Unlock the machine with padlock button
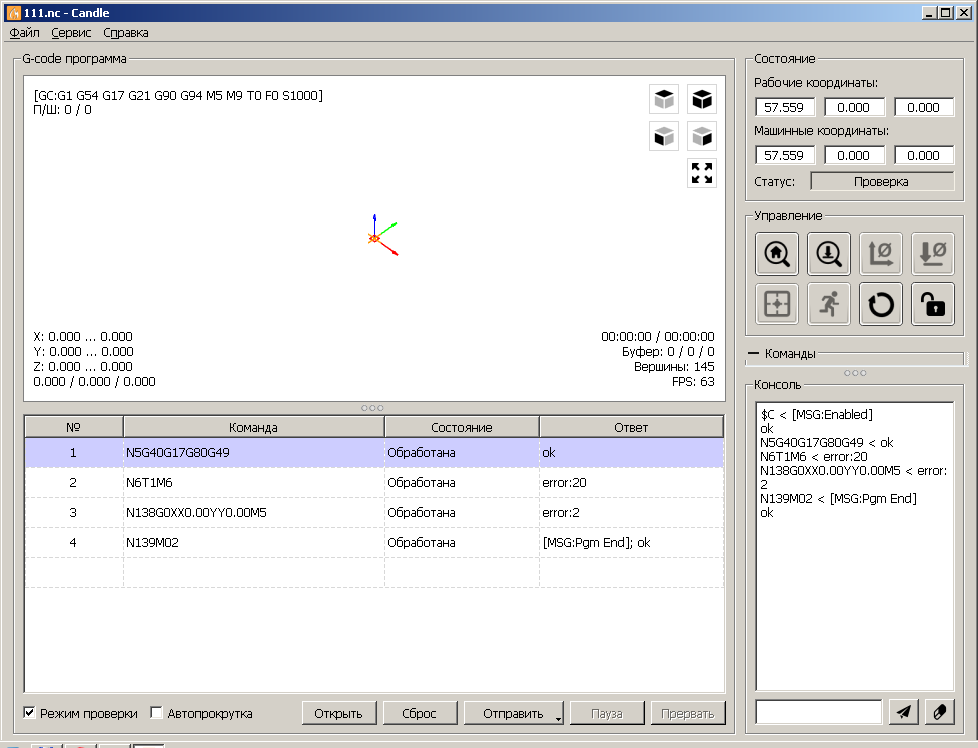The height and width of the screenshot is (748, 978). point(933,304)
